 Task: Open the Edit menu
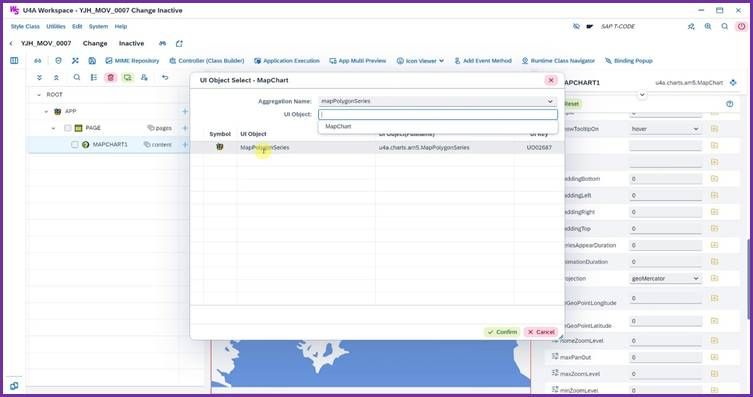pos(77,26)
